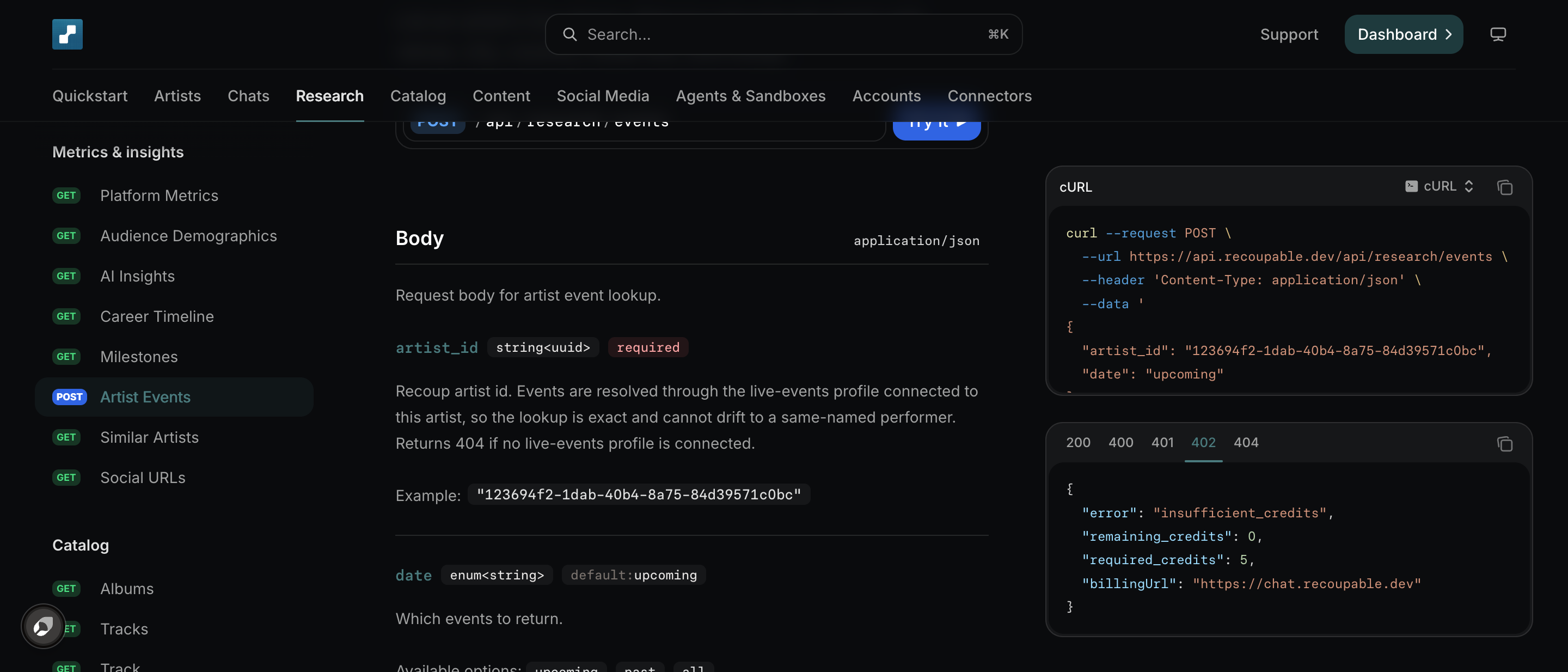Open the Social Media tab
The image size is (1568, 672).
[603, 95]
